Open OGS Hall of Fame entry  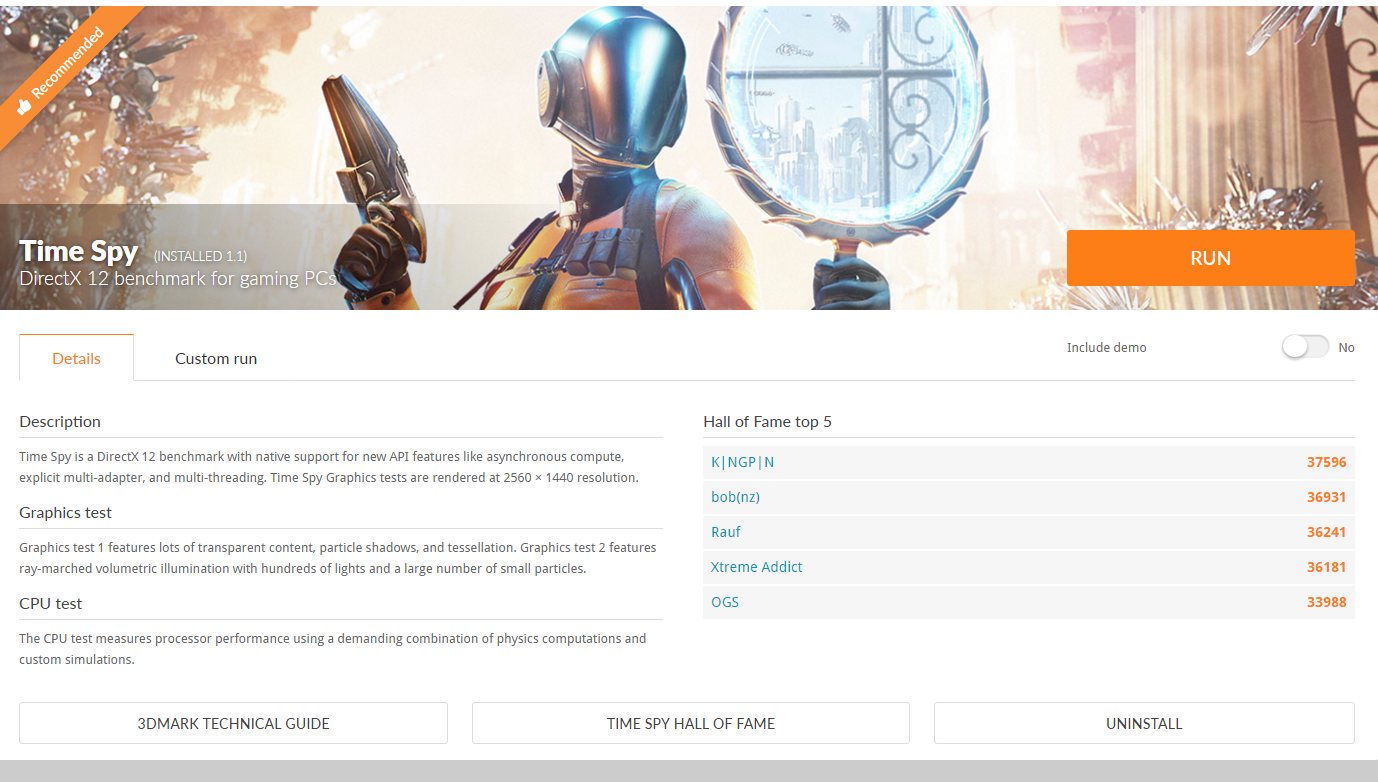(725, 602)
